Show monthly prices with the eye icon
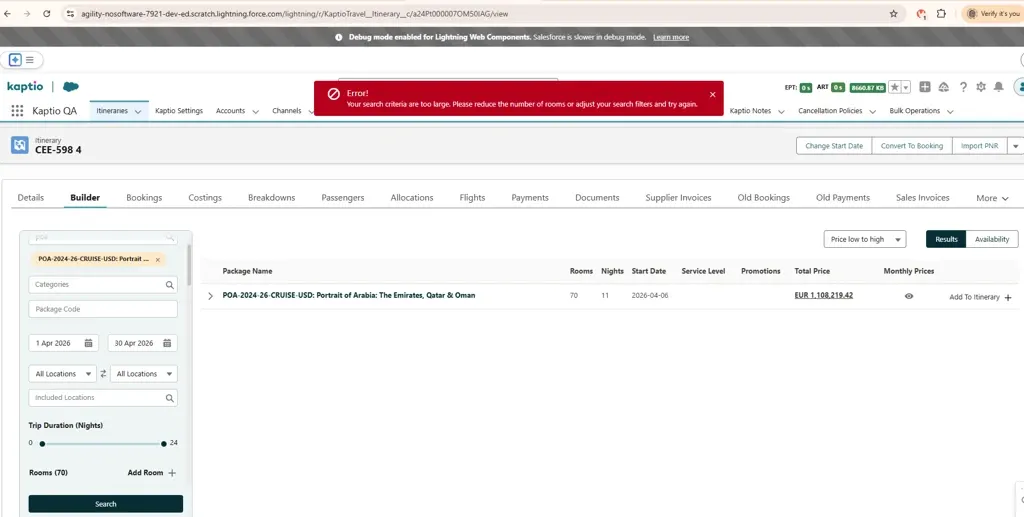Image resolution: width=1024 pixels, height=517 pixels. point(909,296)
